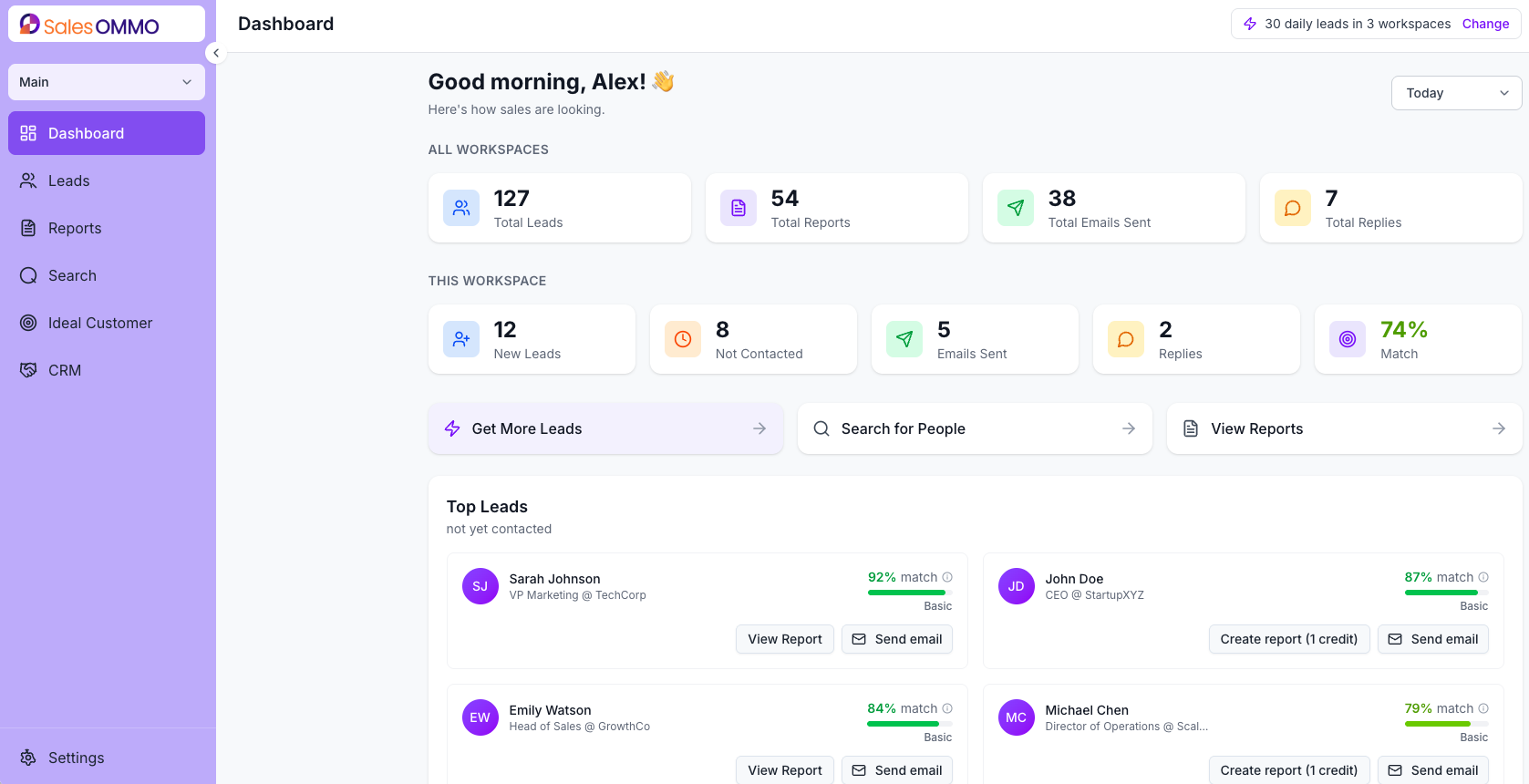Click the SalesOMMO logo
Image resolution: width=1529 pixels, height=784 pixels.
[x=89, y=26]
